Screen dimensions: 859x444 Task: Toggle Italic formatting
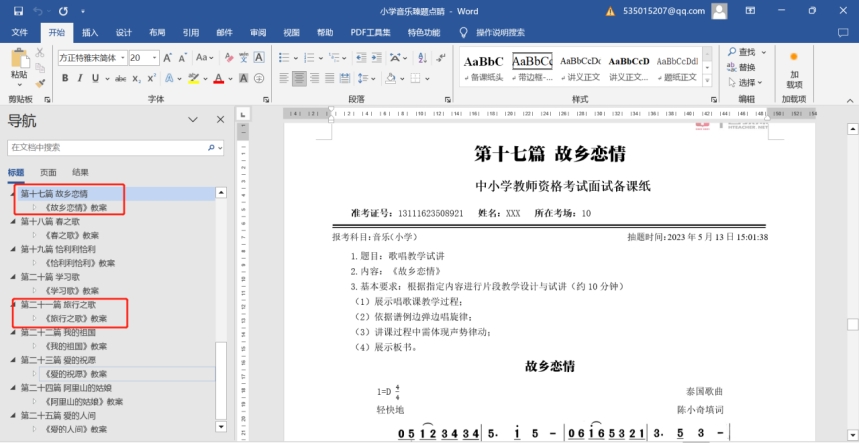78,78
